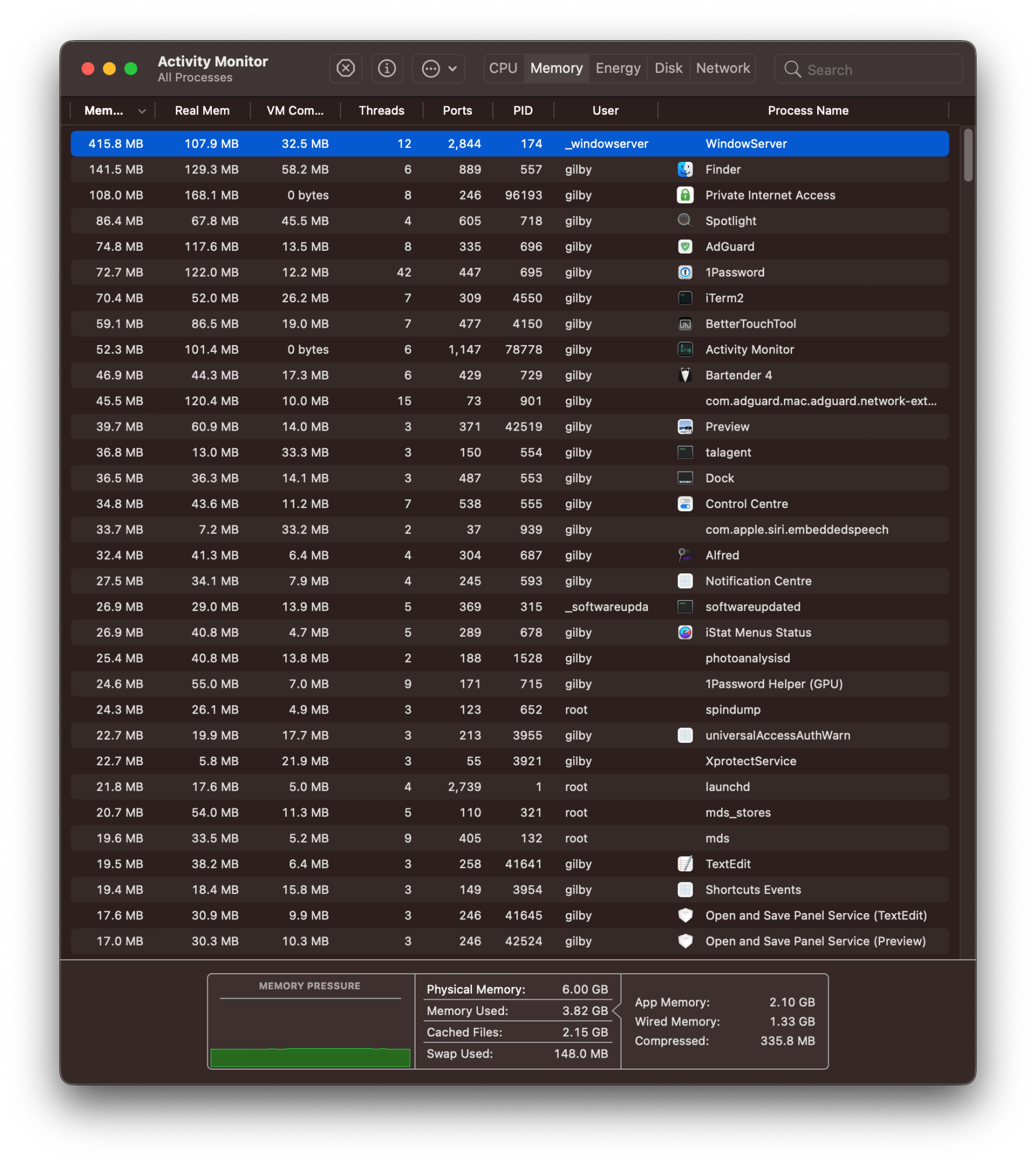Viewport: 1036px width, 1164px height.
Task: Select the mds process row
Action: (510, 838)
